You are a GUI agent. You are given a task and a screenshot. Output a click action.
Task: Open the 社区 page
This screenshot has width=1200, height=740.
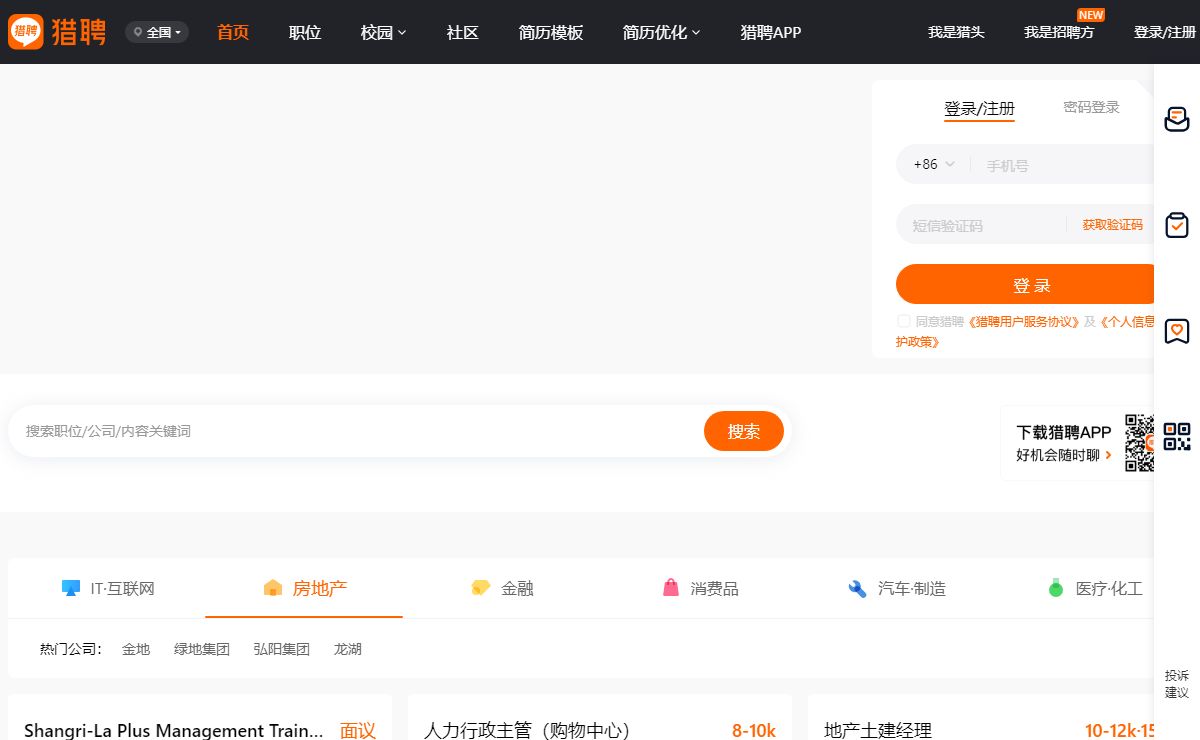click(463, 32)
